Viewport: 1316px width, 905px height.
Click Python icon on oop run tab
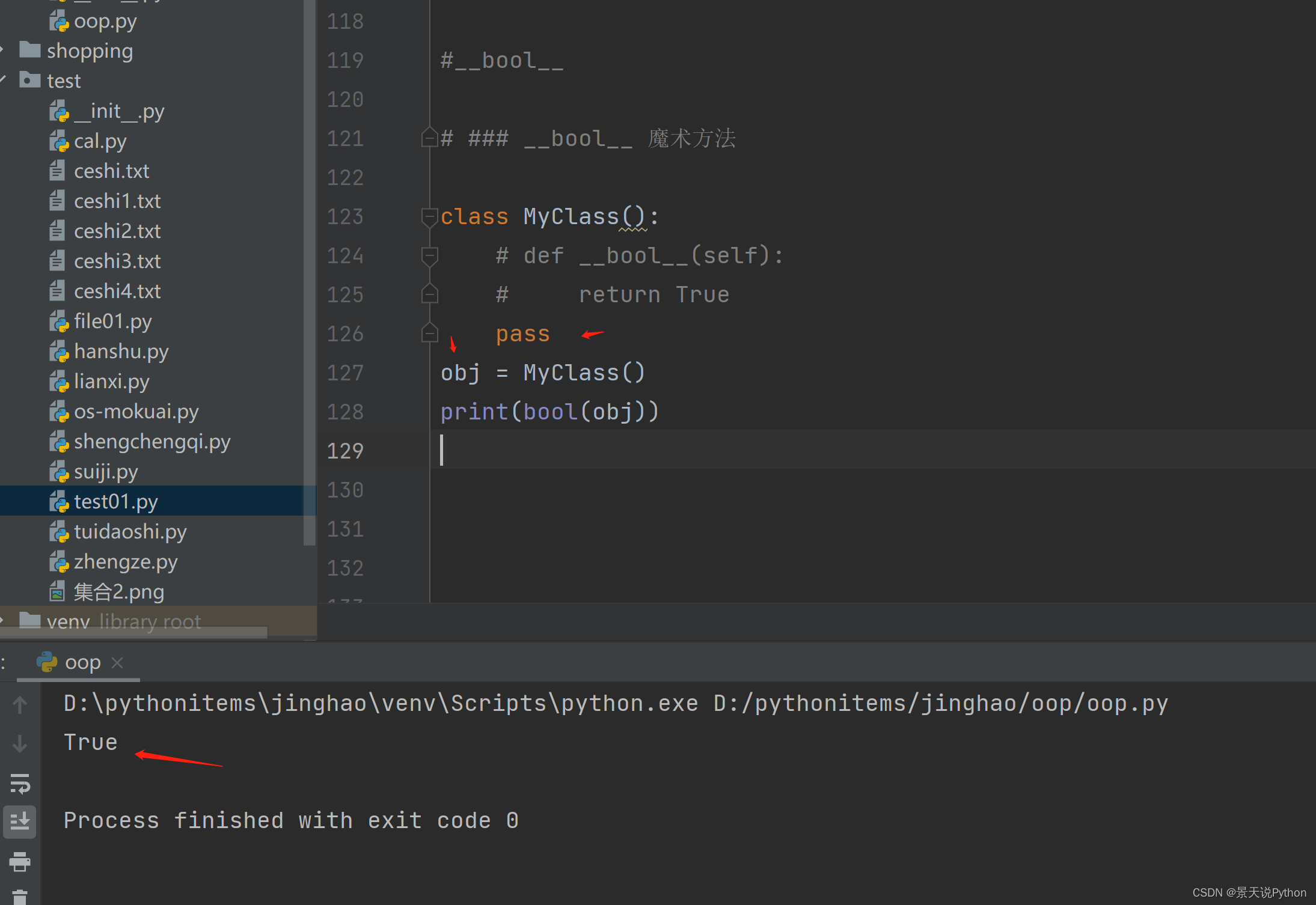click(47, 662)
